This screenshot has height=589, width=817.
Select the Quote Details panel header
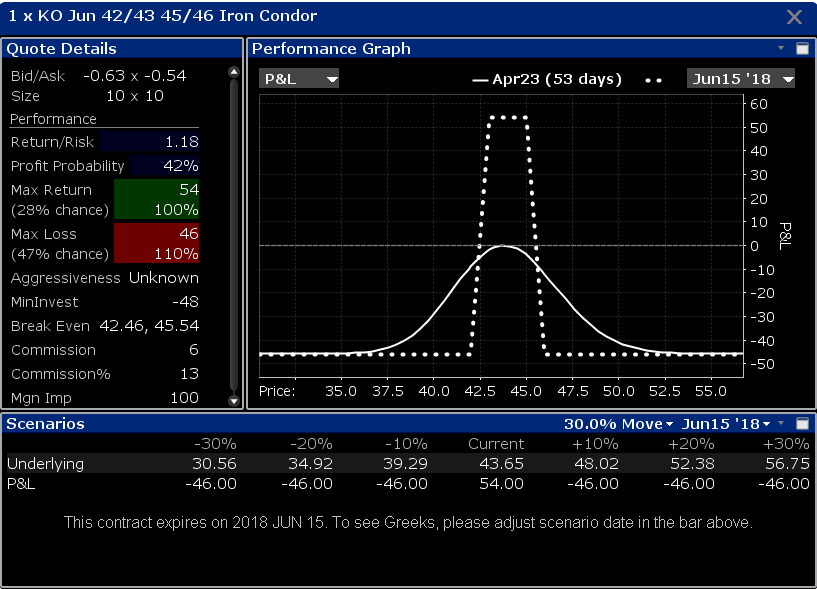point(60,48)
